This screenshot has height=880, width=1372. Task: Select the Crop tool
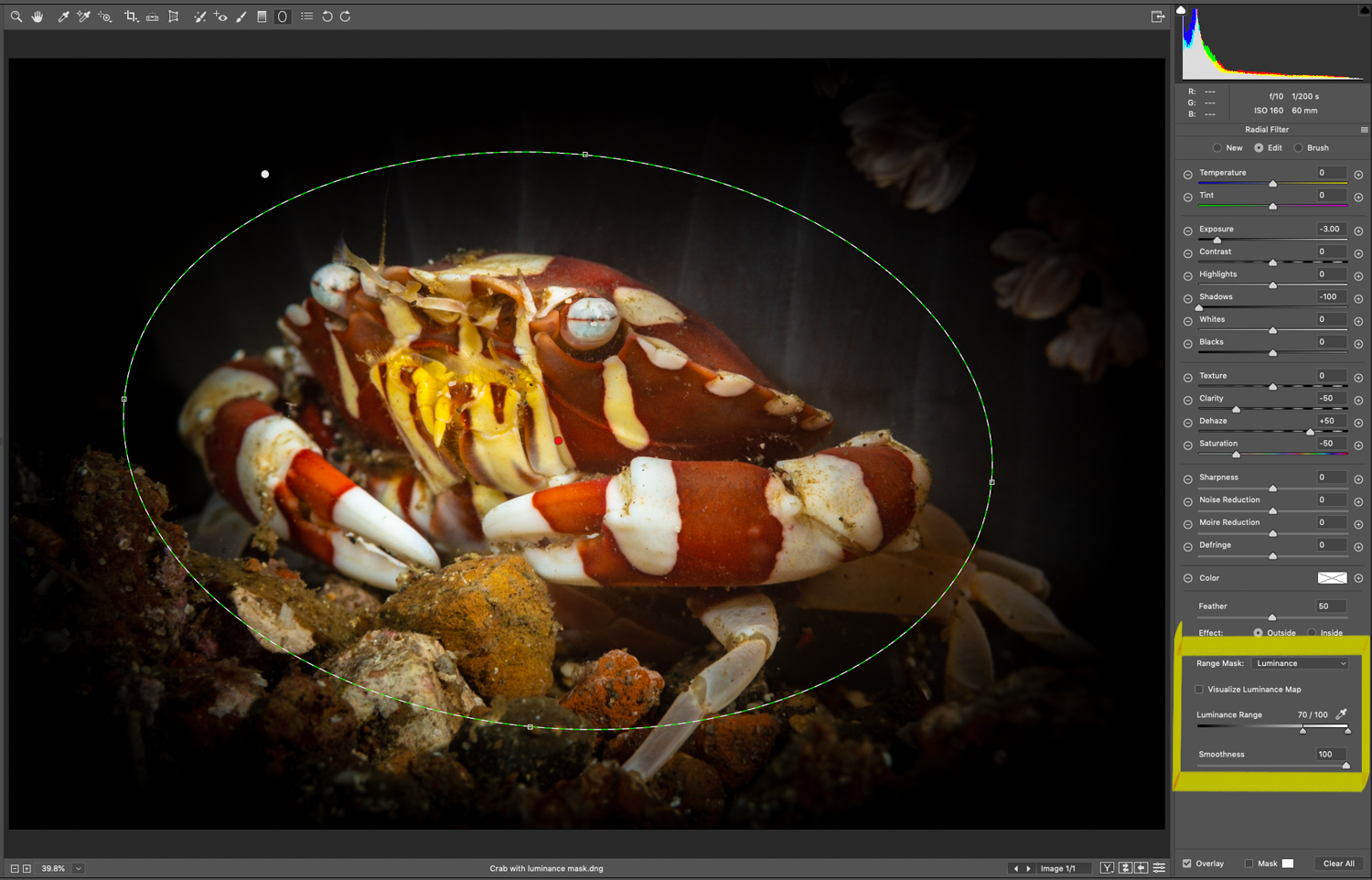tap(130, 16)
